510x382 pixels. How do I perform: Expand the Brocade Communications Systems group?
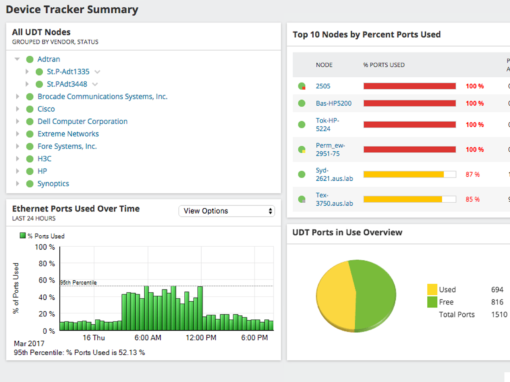tap(17, 96)
